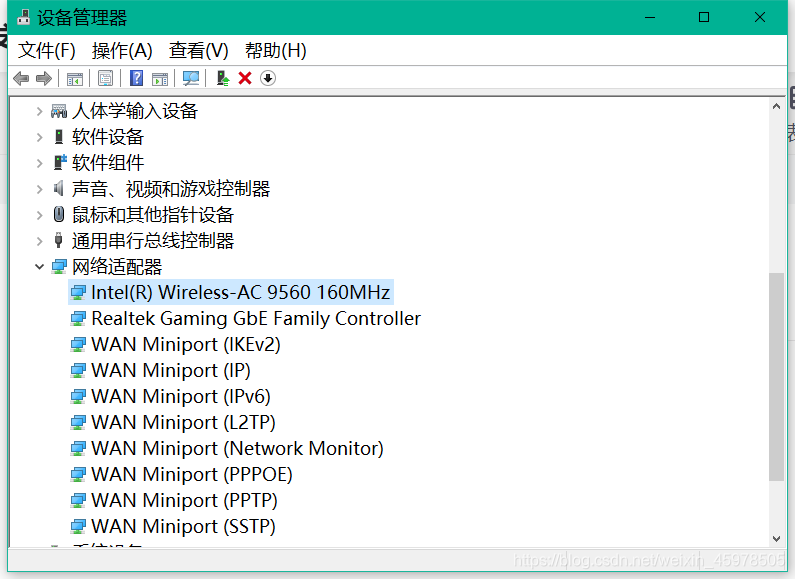Open the Properties toolbar icon
Screen dimensions: 795x579
click(x=105, y=79)
